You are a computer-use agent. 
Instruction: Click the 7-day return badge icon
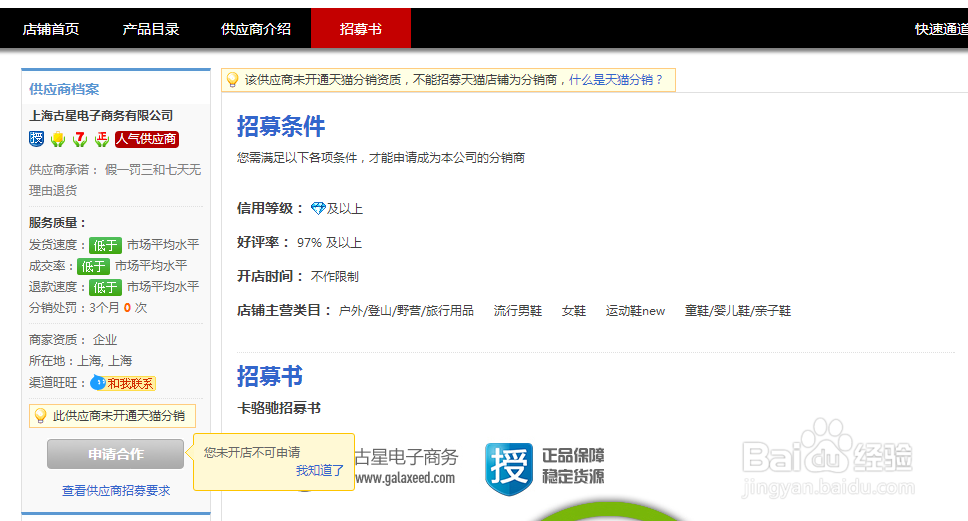[80, 139]
